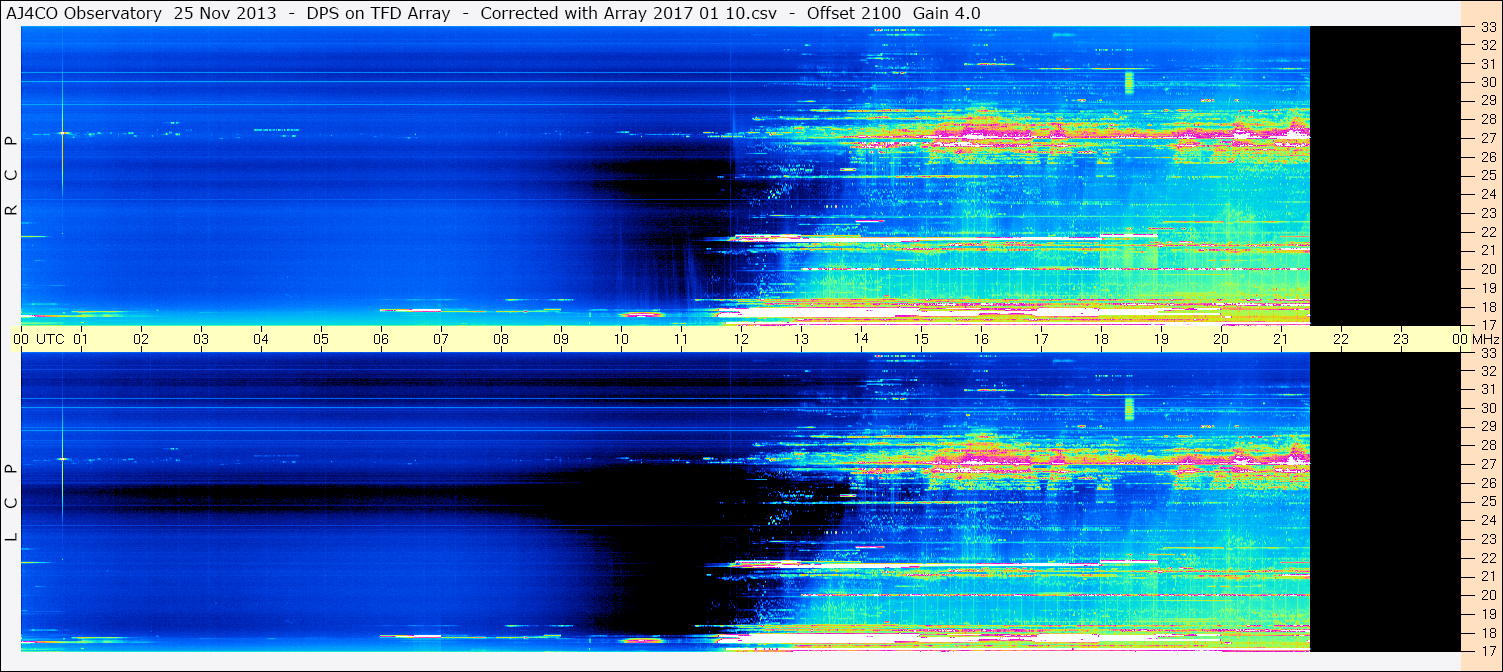1503x672 pixels.
Task: Select the 01 hour mark on UTC axis
Action: [x=81, y=339]
